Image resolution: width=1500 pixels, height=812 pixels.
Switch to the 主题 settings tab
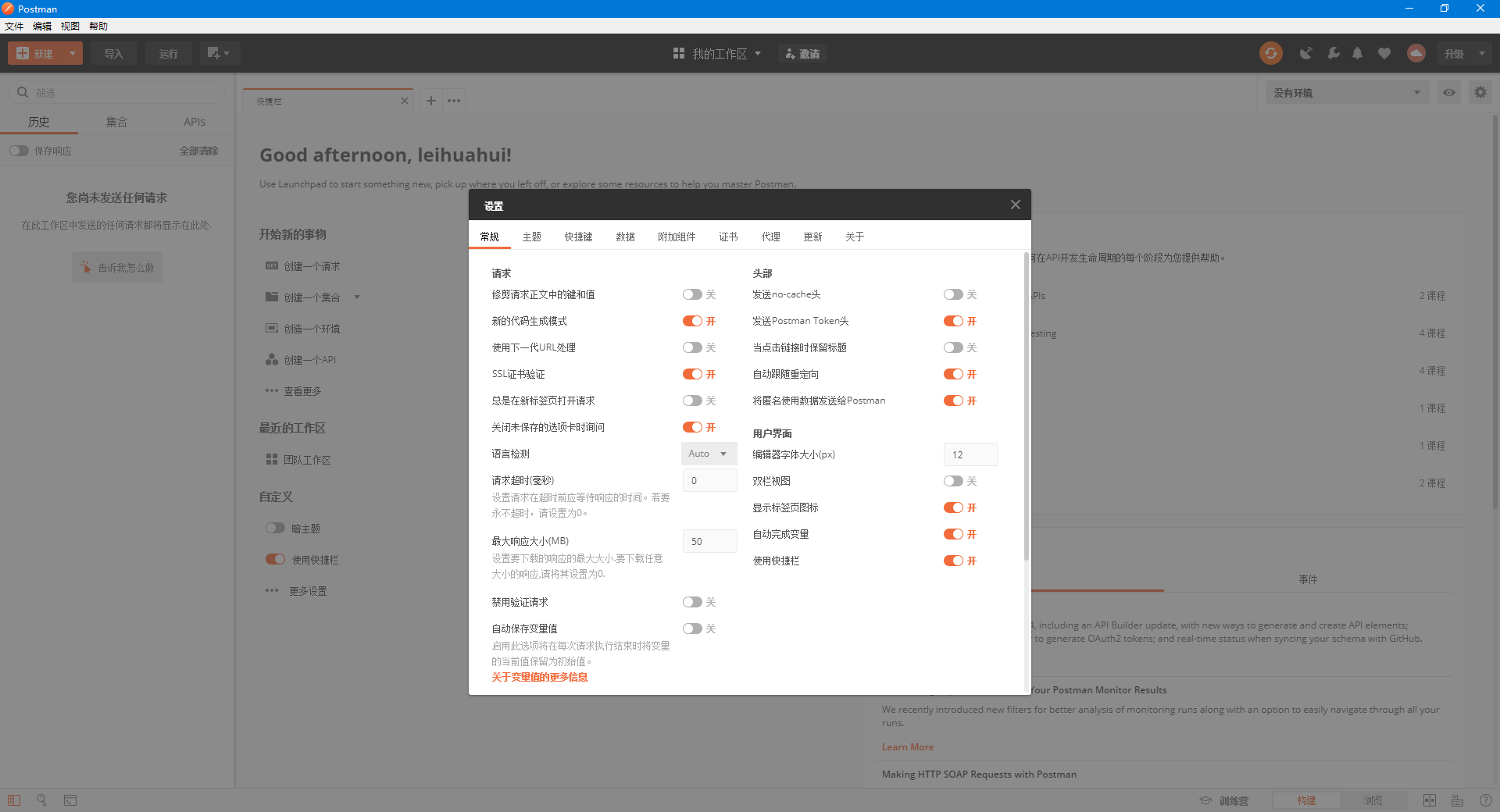(x=532, y=237)
